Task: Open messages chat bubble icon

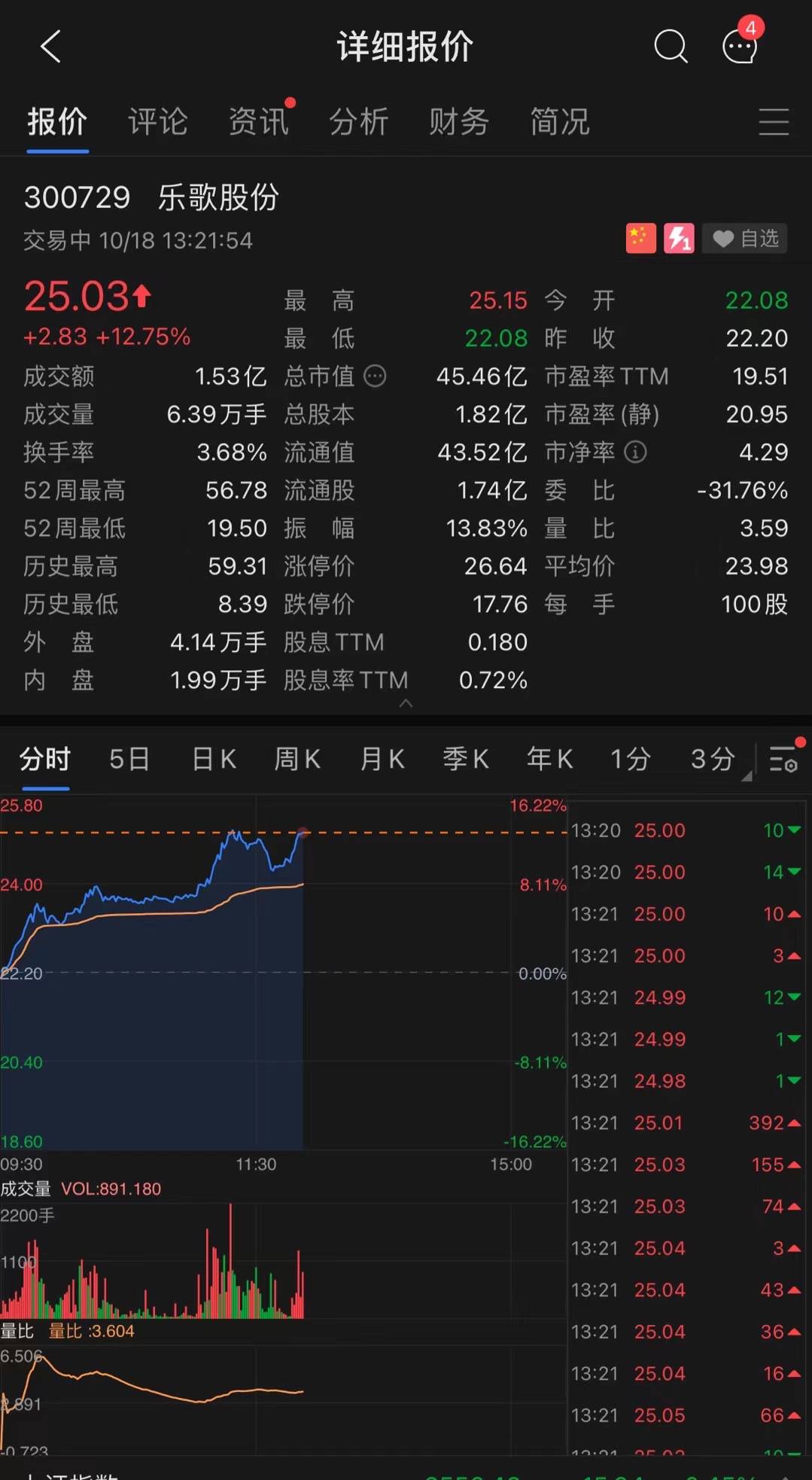Action: pos(740,47)
